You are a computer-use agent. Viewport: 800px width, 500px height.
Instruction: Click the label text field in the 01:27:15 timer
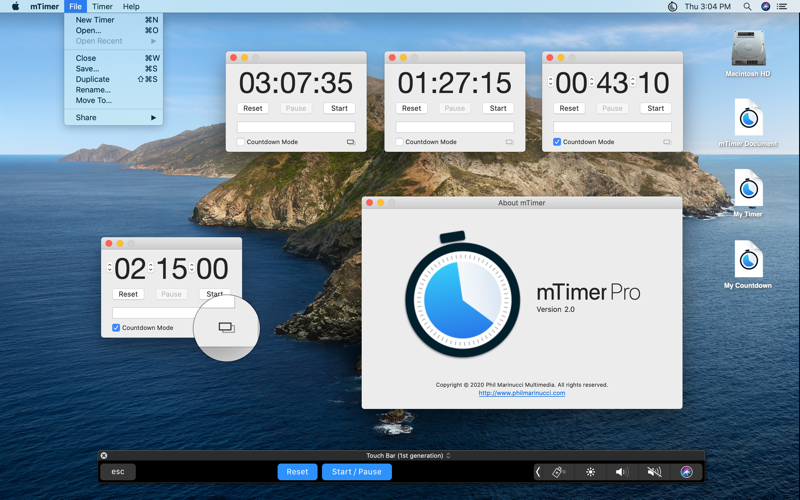[455, 127]
